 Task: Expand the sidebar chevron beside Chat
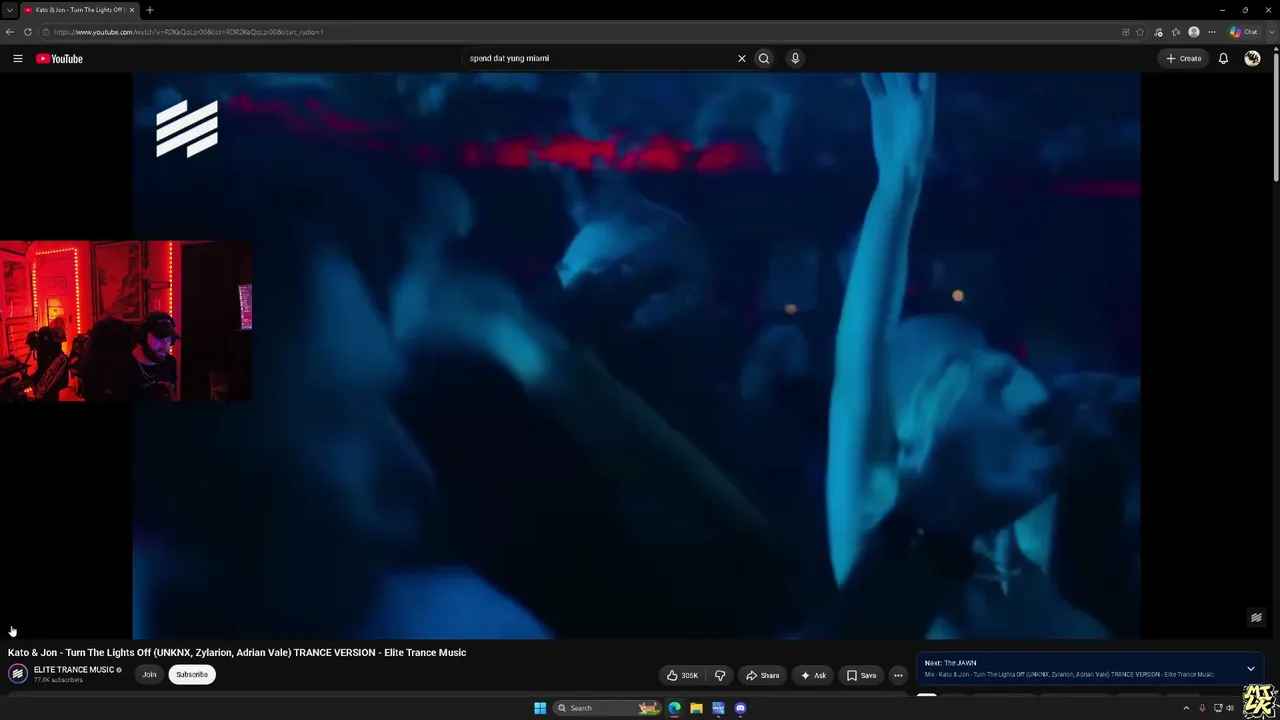(x=1272, y=32)
